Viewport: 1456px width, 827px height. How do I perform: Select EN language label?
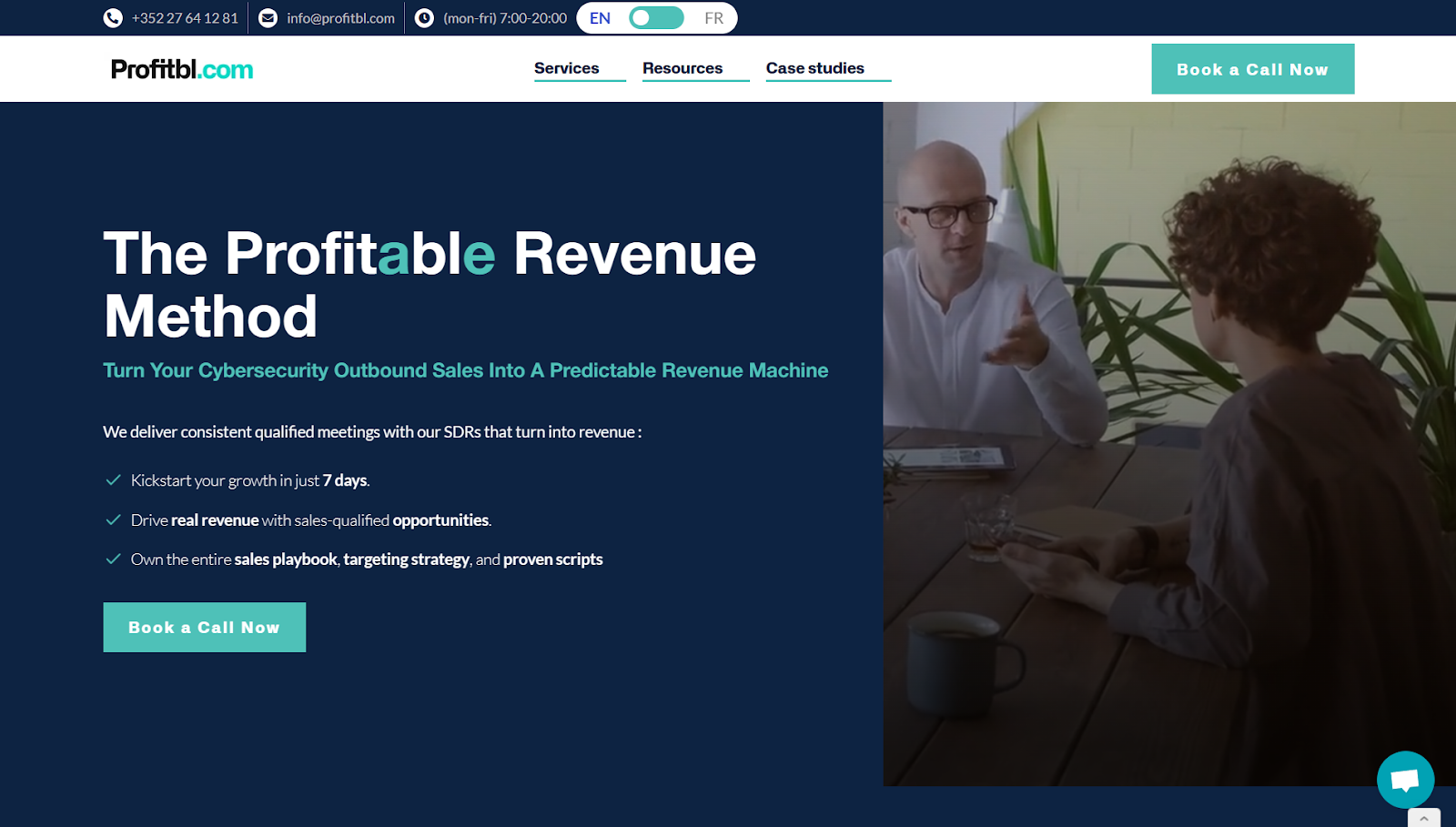click(600, 18)
